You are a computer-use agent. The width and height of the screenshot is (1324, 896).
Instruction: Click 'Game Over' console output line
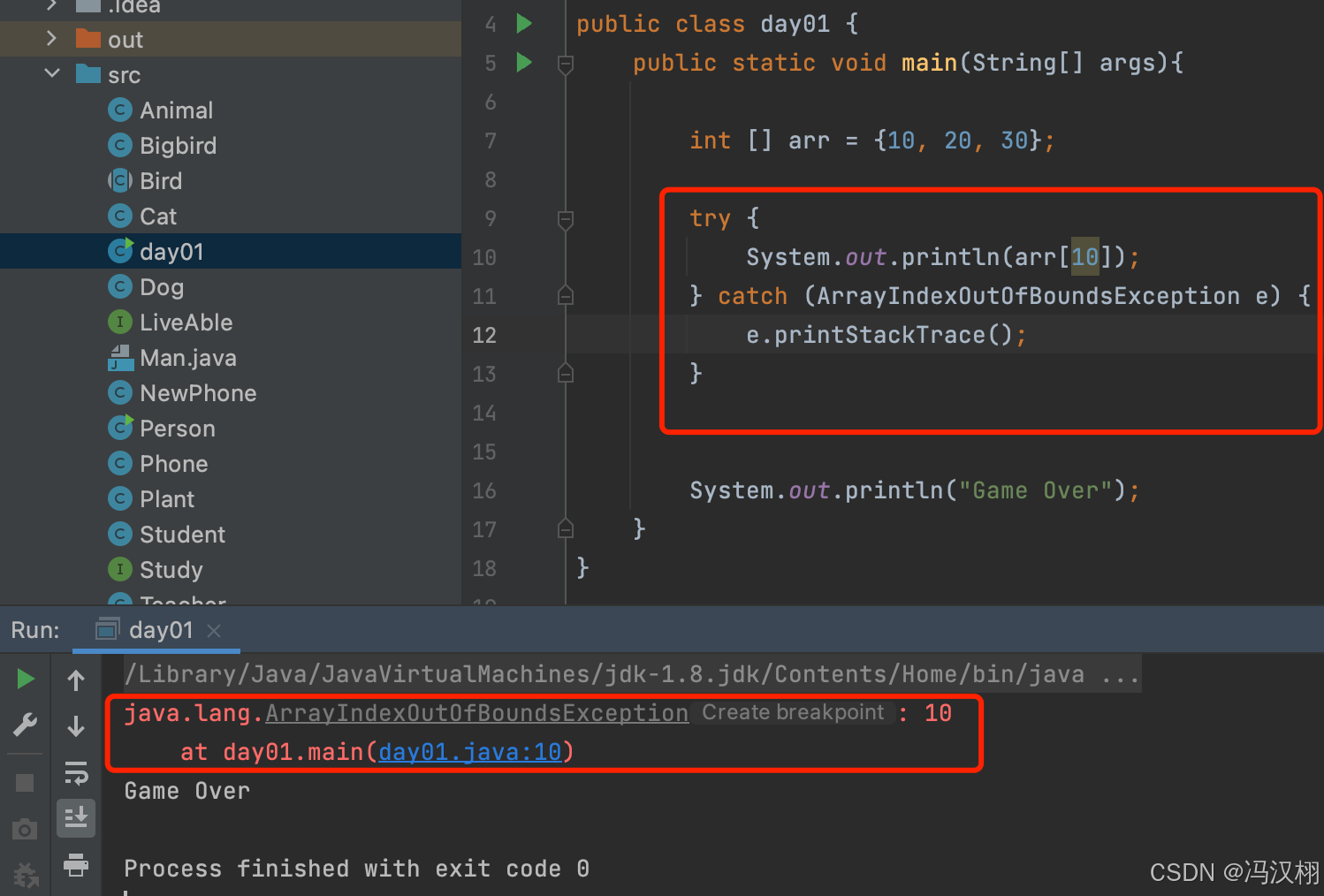(x=186, y=791)
